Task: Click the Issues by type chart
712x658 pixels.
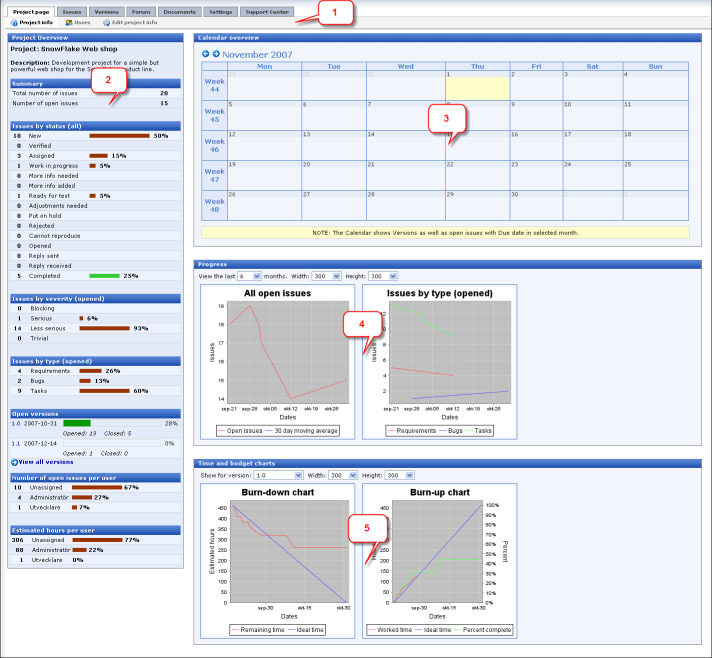Action: click(440, 362)
